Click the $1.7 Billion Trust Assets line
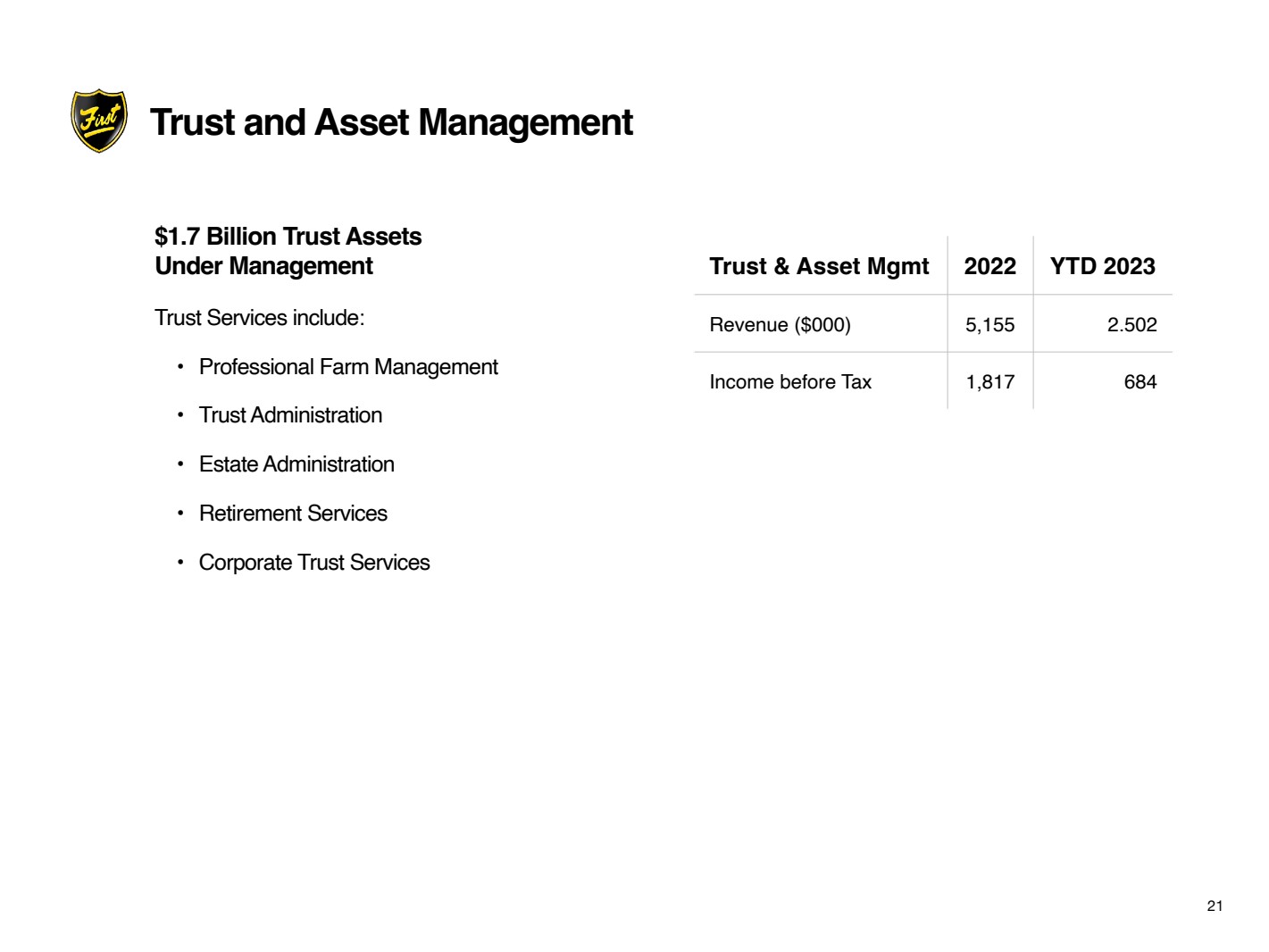Viewport: 1269px width, 952px height. tap(288, 237)
